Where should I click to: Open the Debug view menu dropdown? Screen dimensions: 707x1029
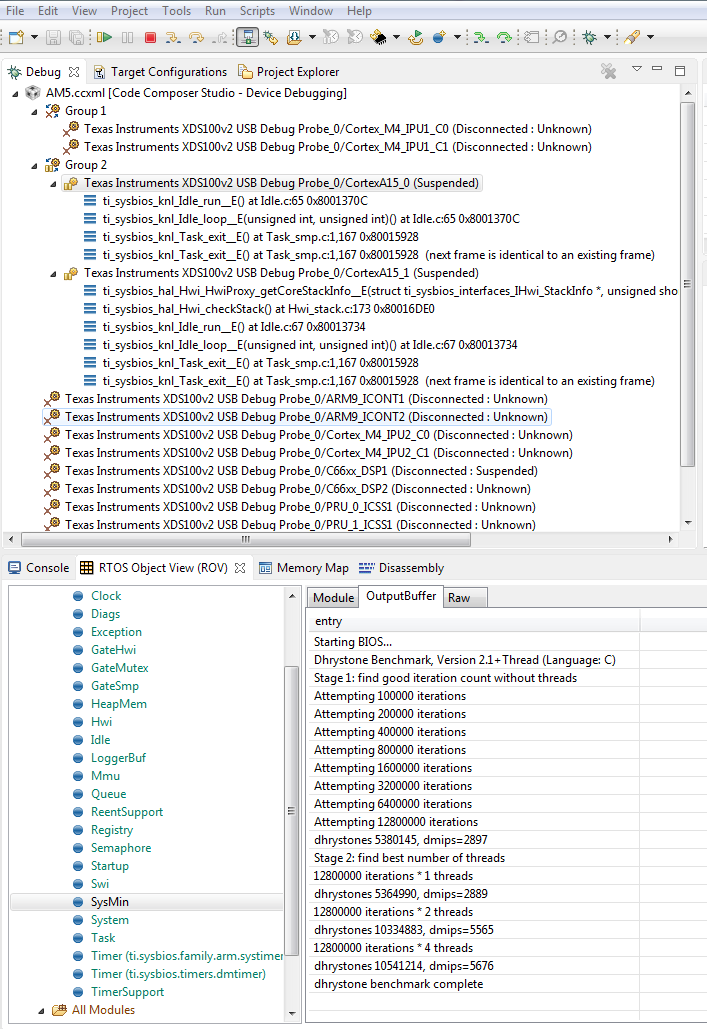coord(637,70)
